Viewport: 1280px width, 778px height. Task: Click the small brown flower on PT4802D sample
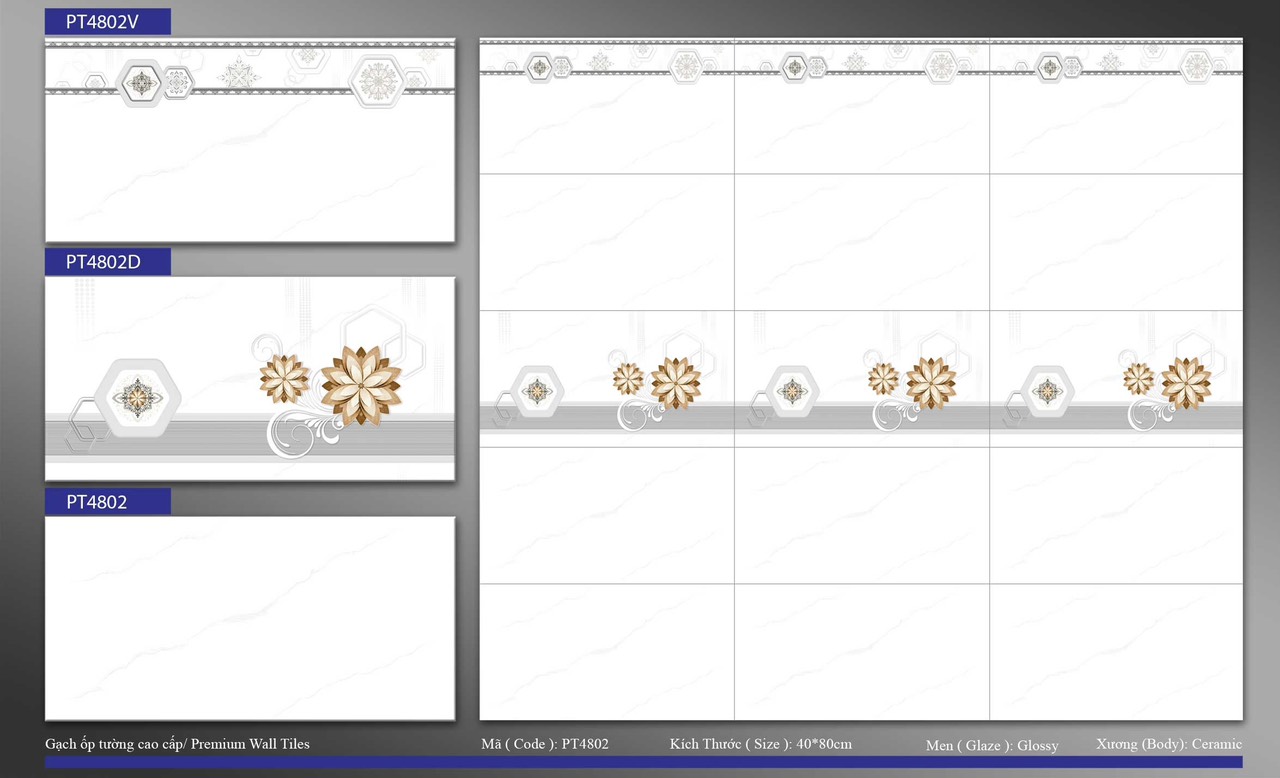284,379
